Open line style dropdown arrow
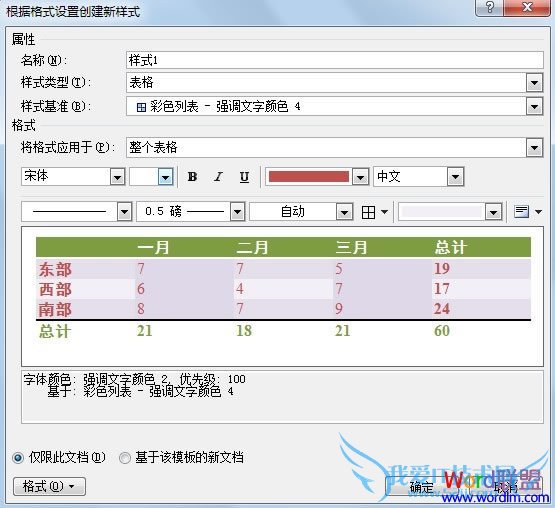555x508 pixels. point(124,212)
